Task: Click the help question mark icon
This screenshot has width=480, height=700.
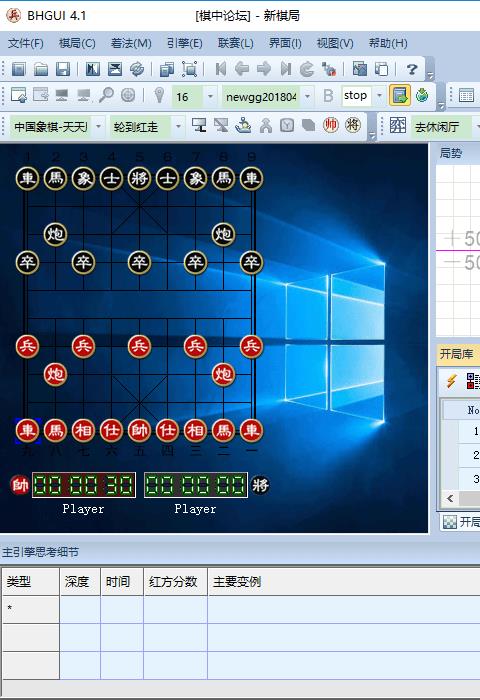Action: [412, 69]
